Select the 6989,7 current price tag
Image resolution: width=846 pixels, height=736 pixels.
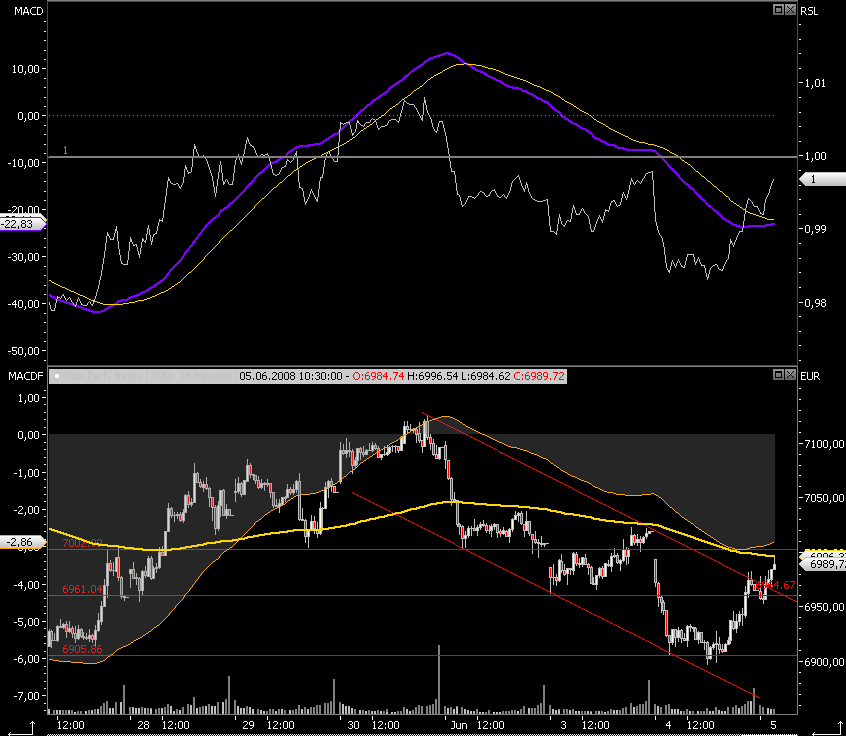pos(822,564)
